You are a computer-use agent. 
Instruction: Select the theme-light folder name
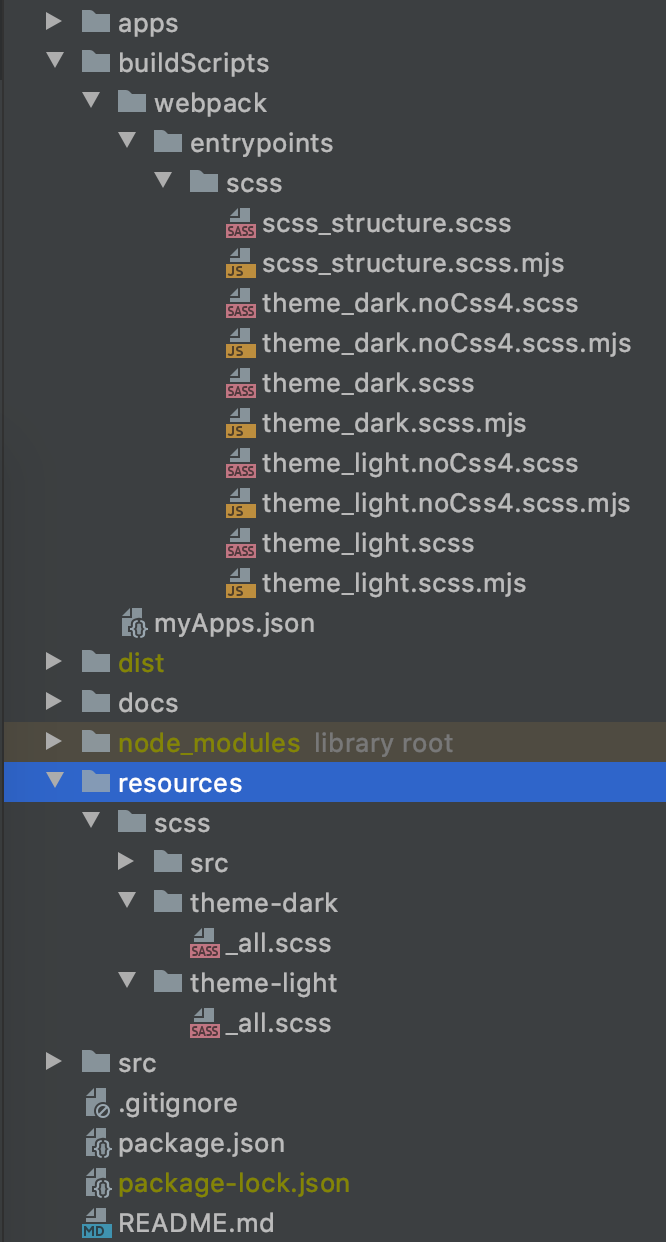pos(264,983)
